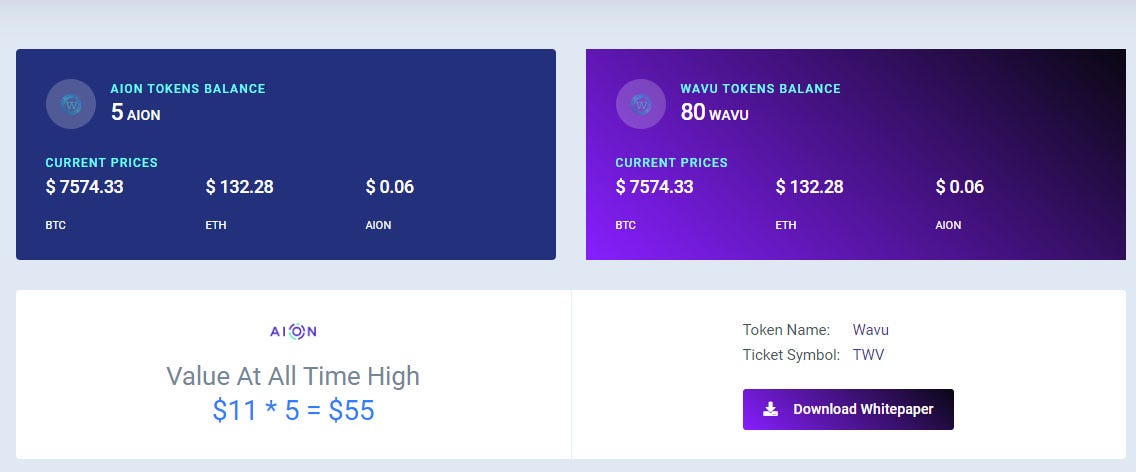Click the AION logo above Value At All Time High

click(x=293, y=331)
